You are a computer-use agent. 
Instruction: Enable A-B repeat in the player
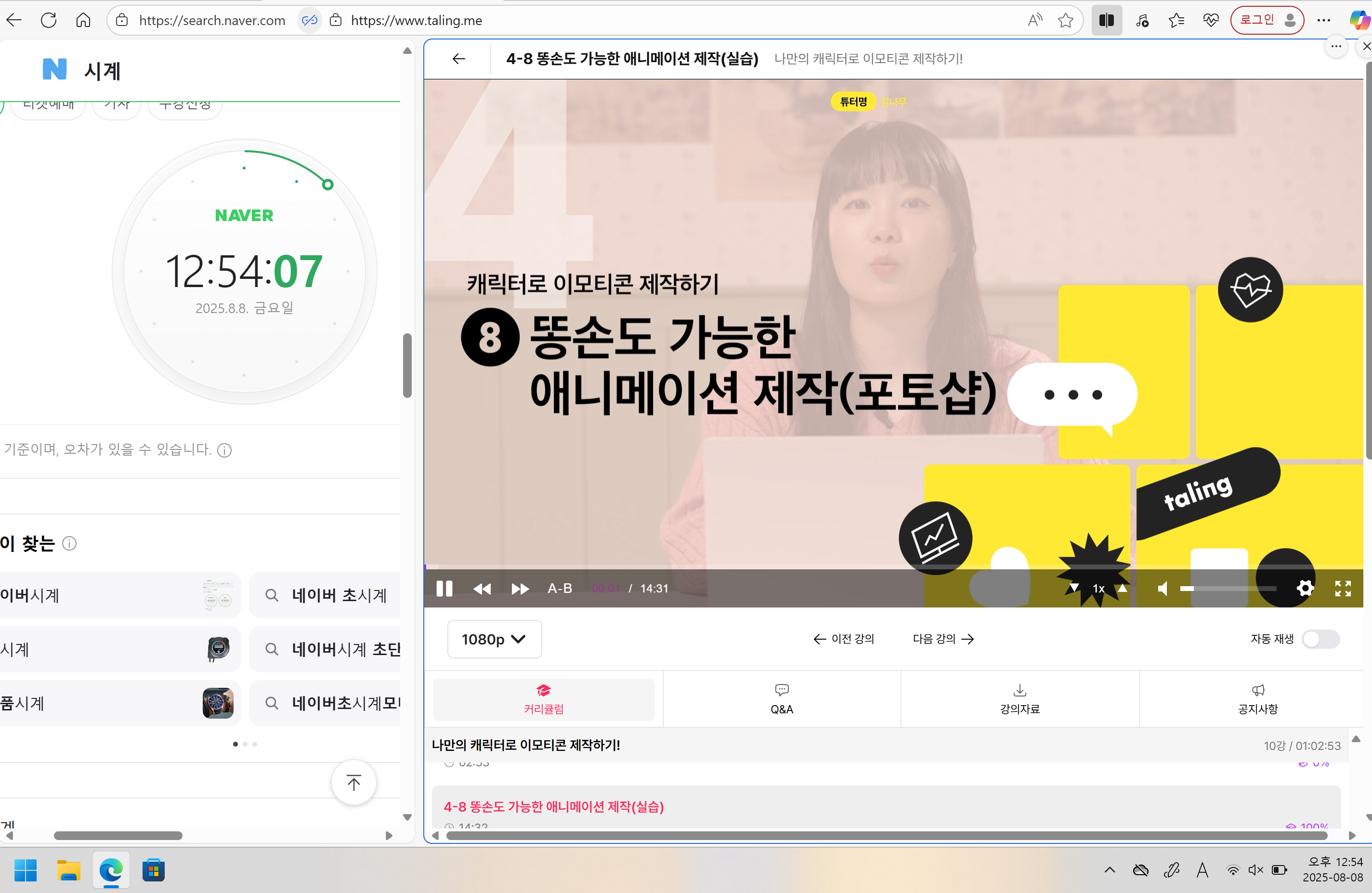[x=559, y=589]
